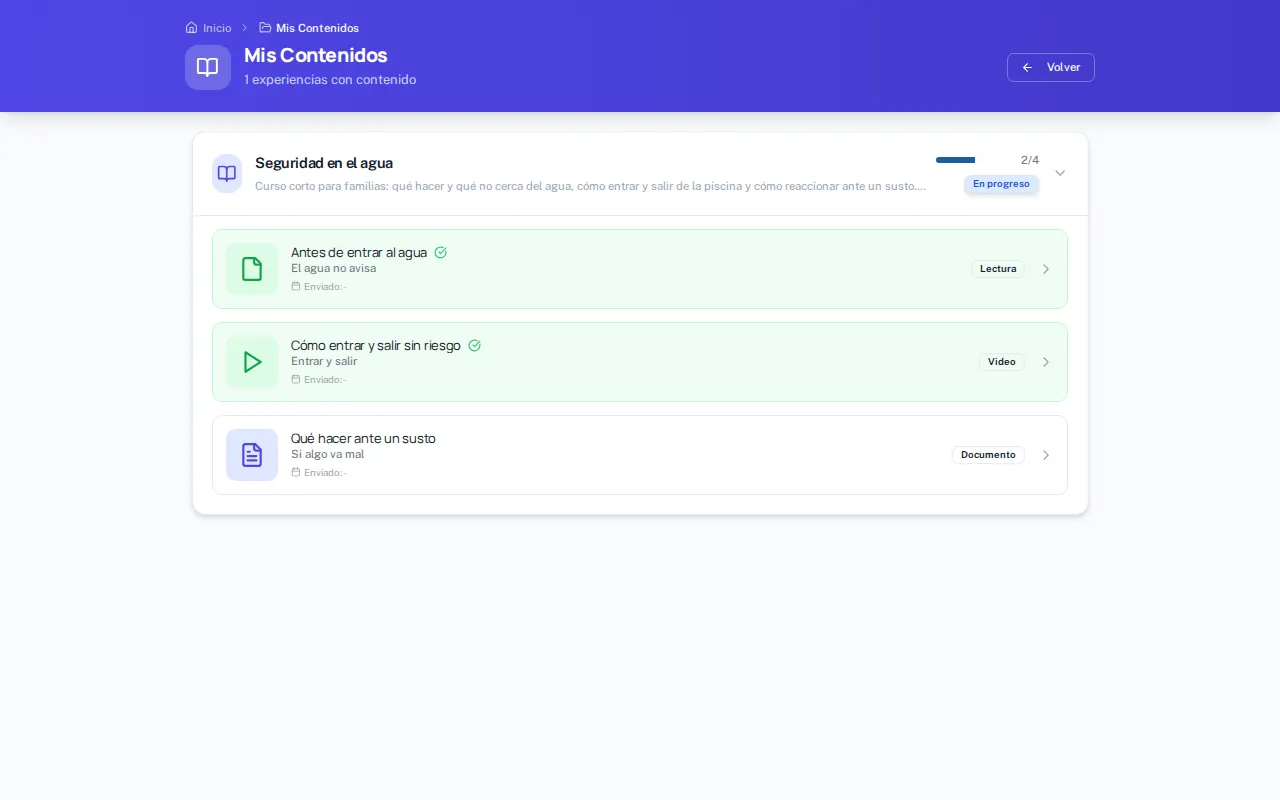Click the Curso corto para familias description text
The width and height of the screenshot is (1280, 800).
click(x=590, y=186)
